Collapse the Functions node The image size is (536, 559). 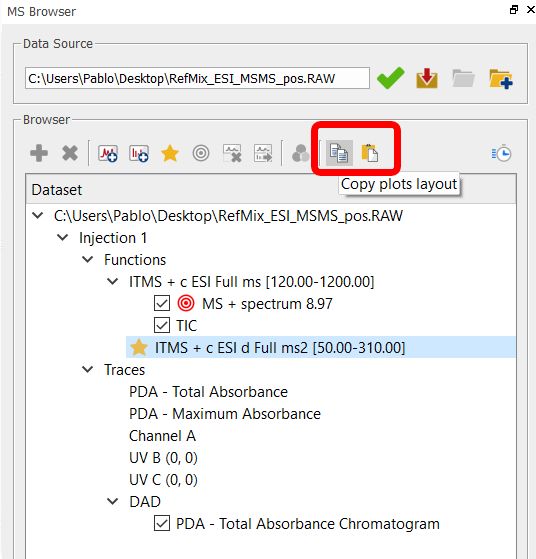point(87,260)
